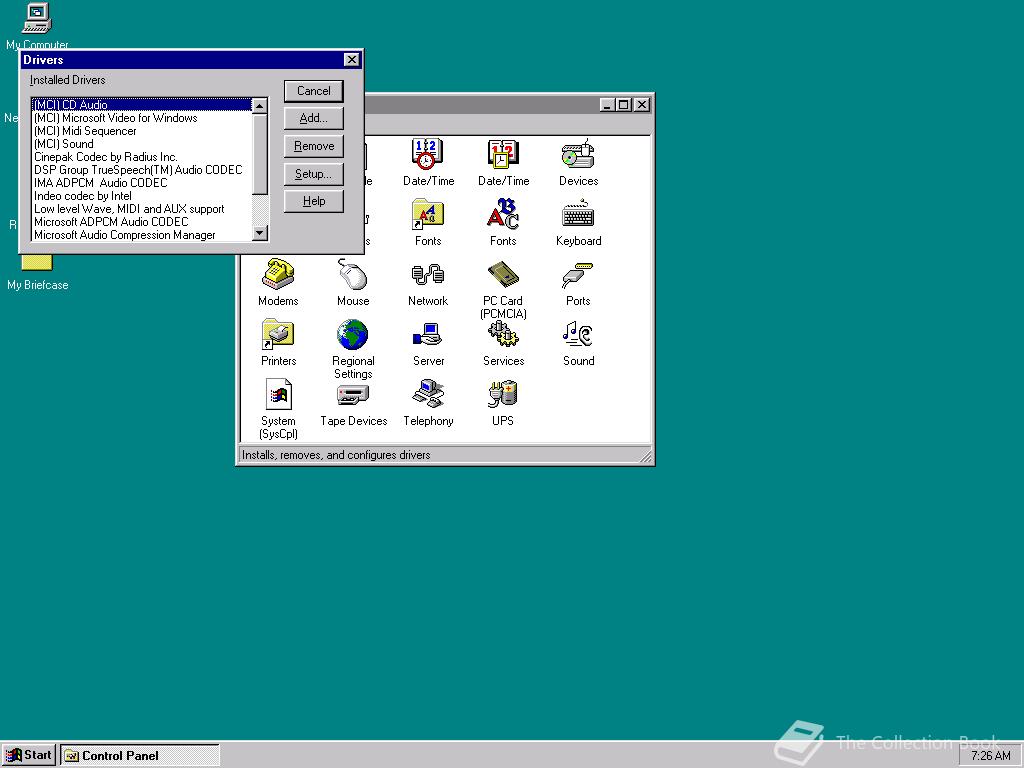Select (MCI) Microsoft Video for Windows
This screenshot has width=1024, height=768.
[x=142, y=118]
